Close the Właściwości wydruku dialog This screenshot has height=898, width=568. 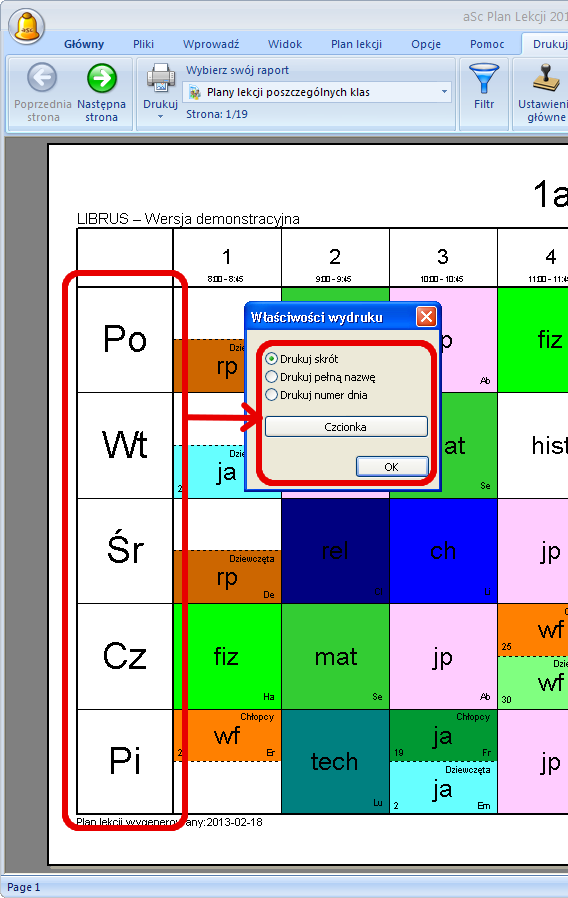[427, 316]
